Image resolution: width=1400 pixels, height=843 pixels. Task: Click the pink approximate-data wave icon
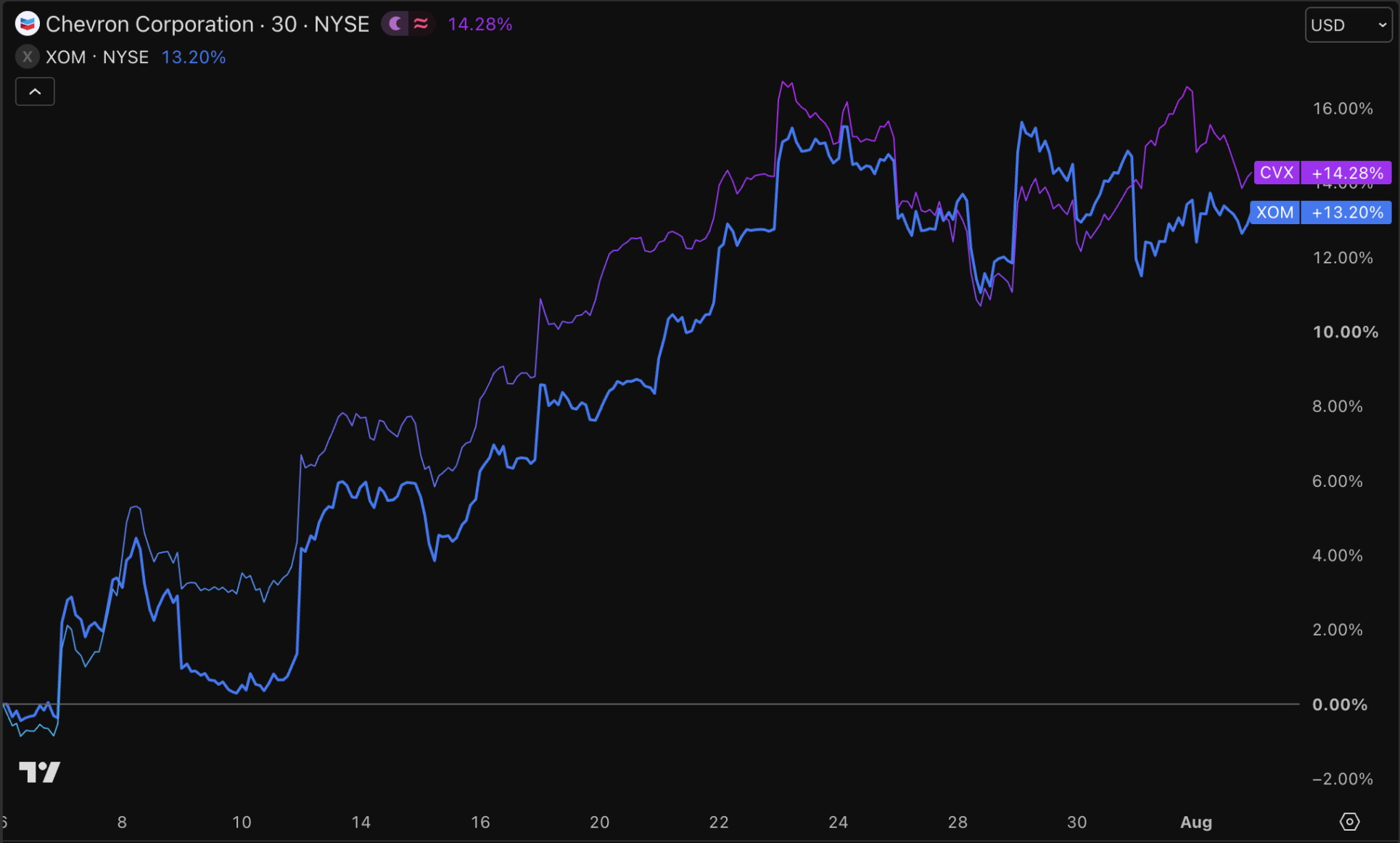coord(421,24)
